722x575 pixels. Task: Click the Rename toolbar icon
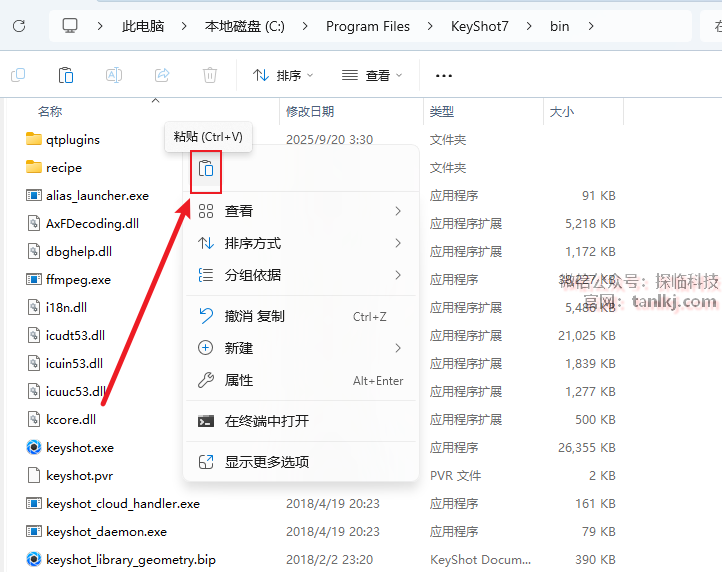point(114,75)
